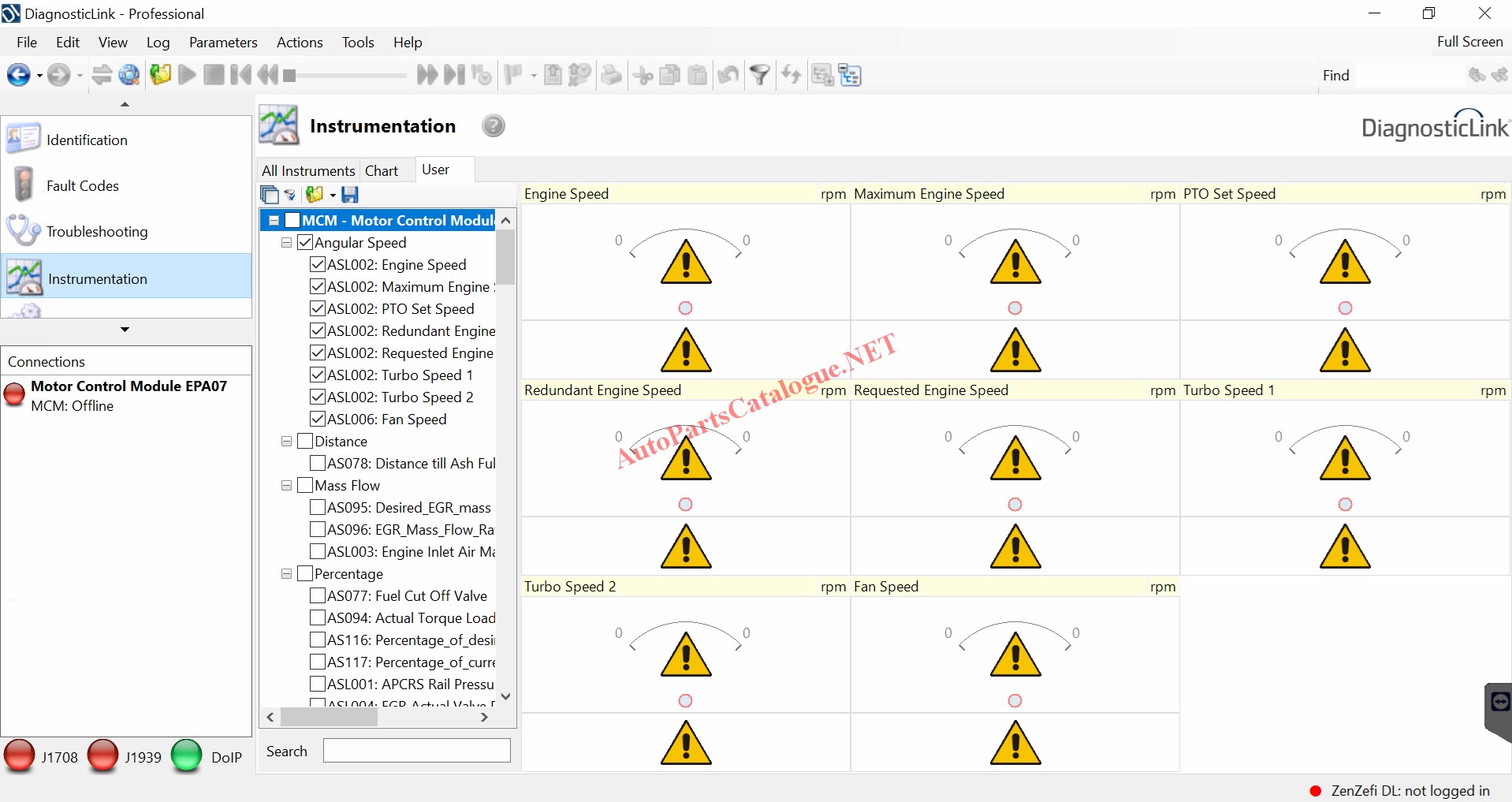Viewport: 1512px width, 802px height.
Task: Click the connect globe toolbar icon
Action: (129, 75)
